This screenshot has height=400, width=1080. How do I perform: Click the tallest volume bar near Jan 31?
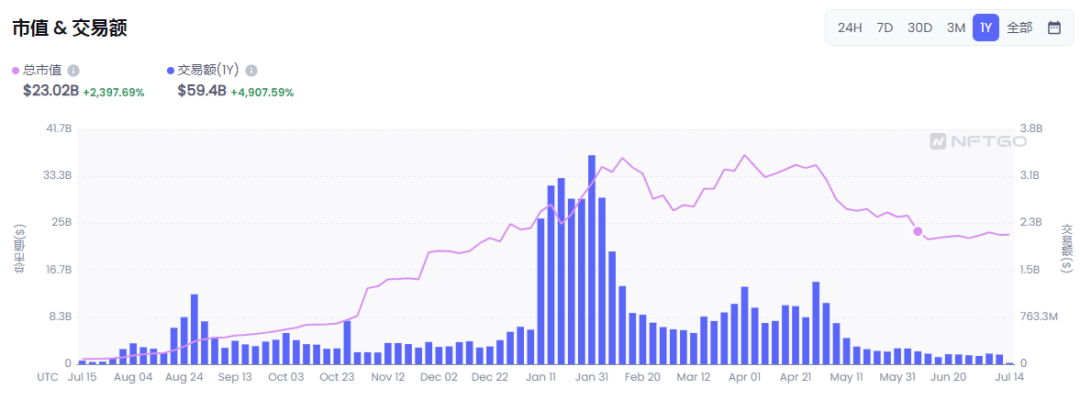click(x=592, y=260)
